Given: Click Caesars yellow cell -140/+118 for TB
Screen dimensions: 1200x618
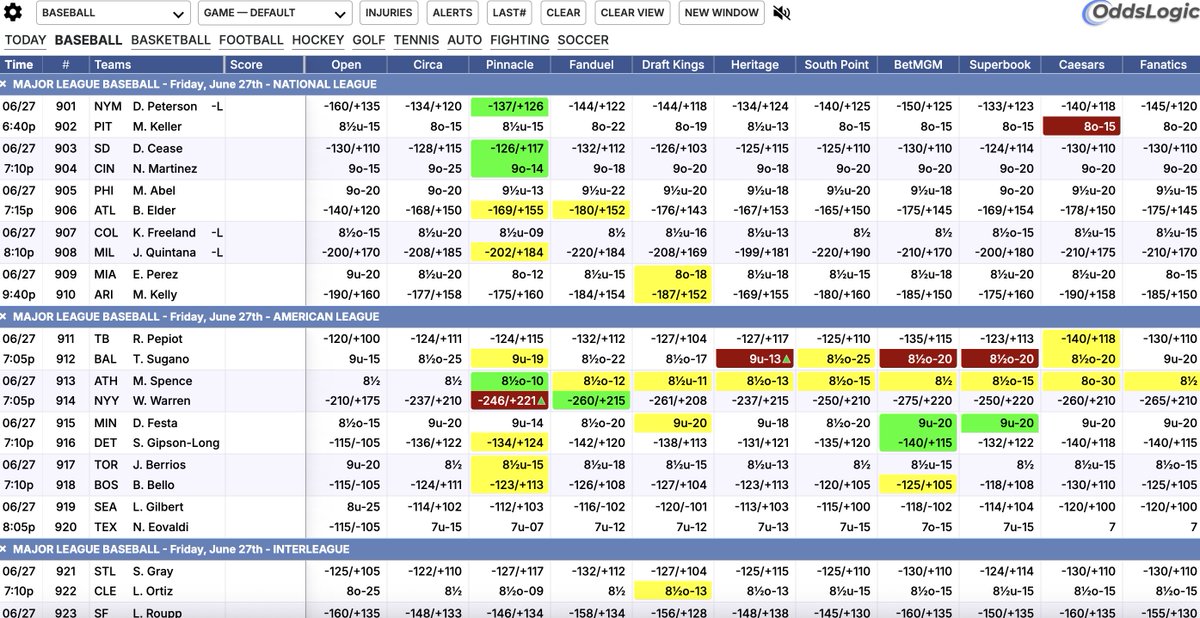Looking at the screenshot, I should point(1081,339).
